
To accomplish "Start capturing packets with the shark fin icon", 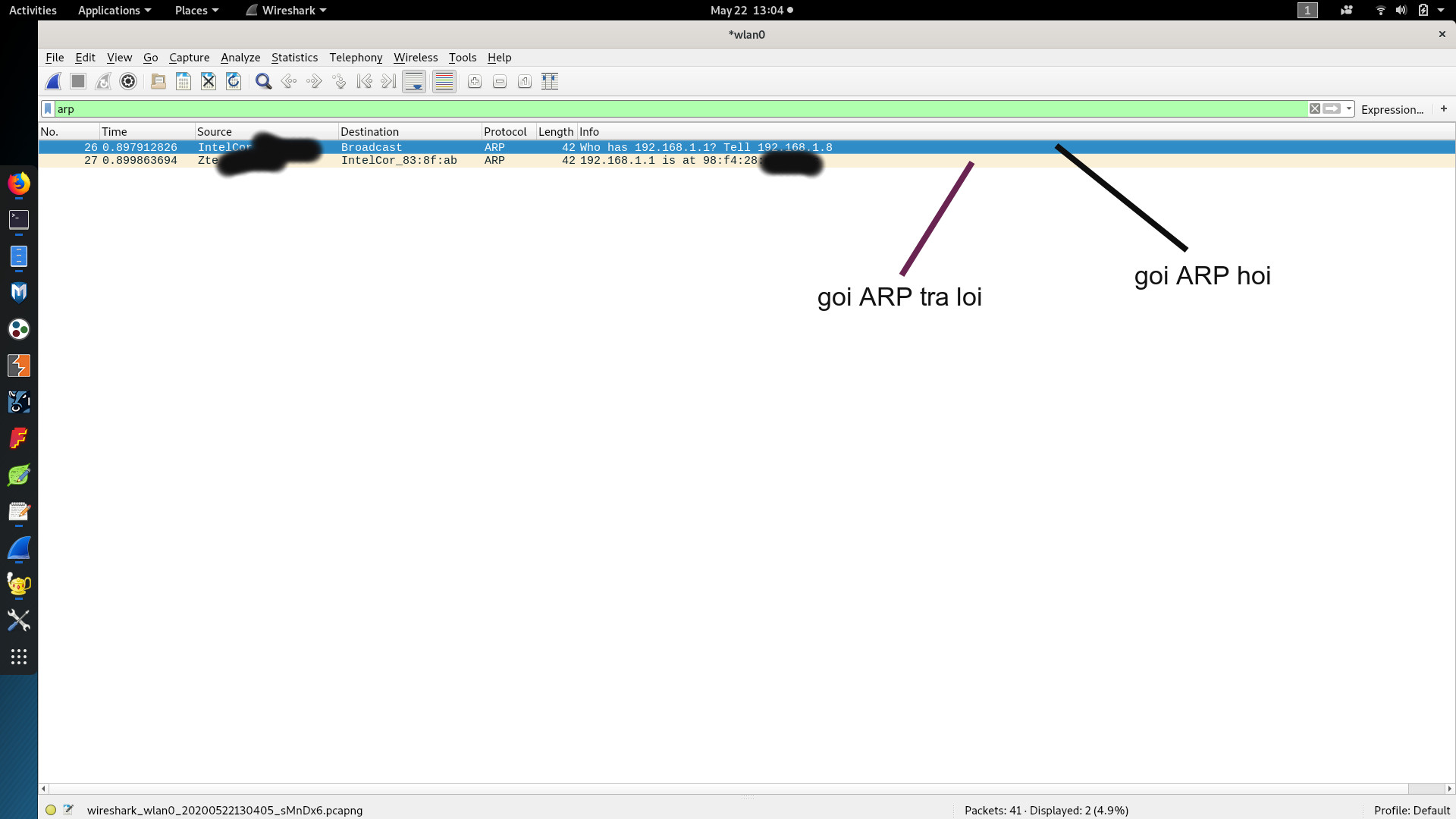I will [53, 81].
